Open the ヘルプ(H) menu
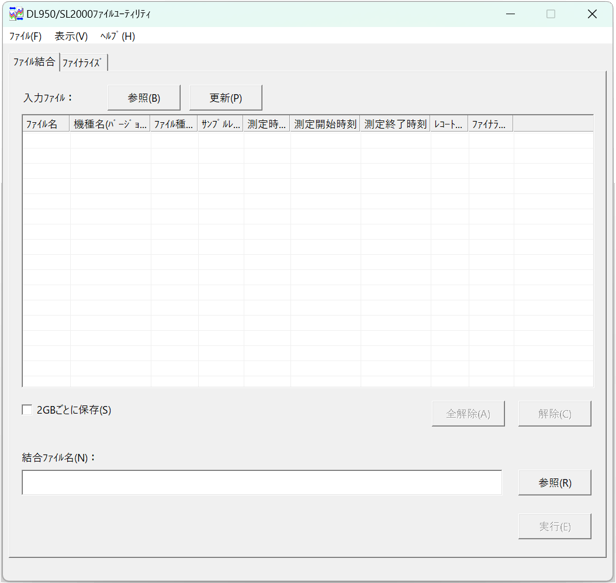 click(x=118, y=36)
